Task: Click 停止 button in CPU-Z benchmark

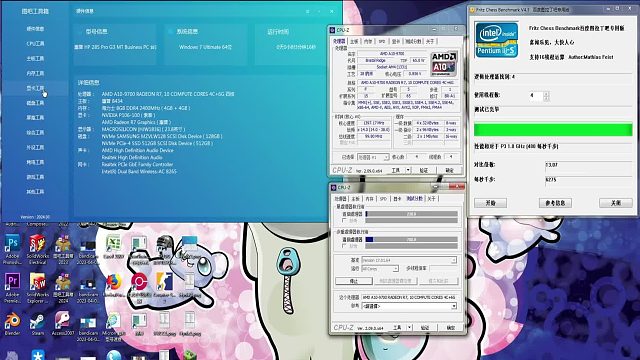Action: pos(354,281)
